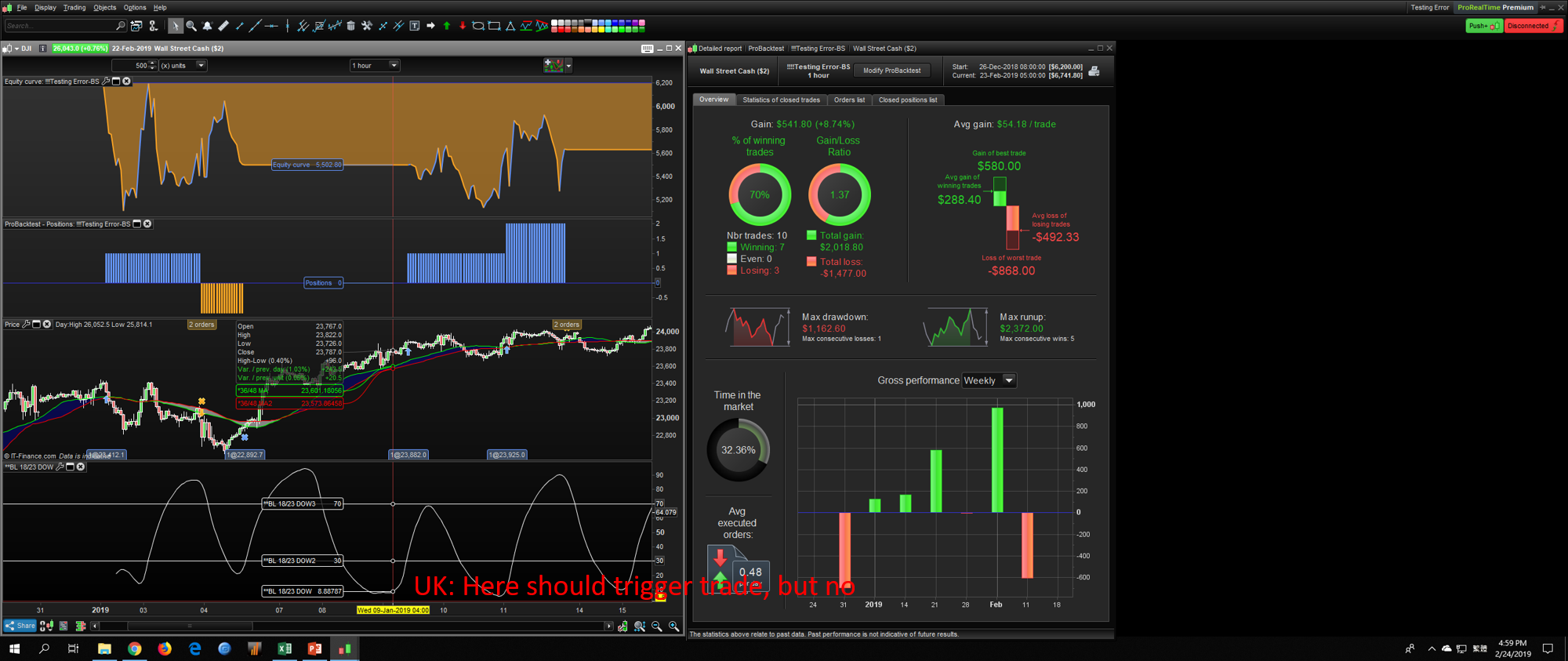Viewport: 1568px width, 661px height.
Task: Increase the 500 units stepper
Action: tap(153, 63)
